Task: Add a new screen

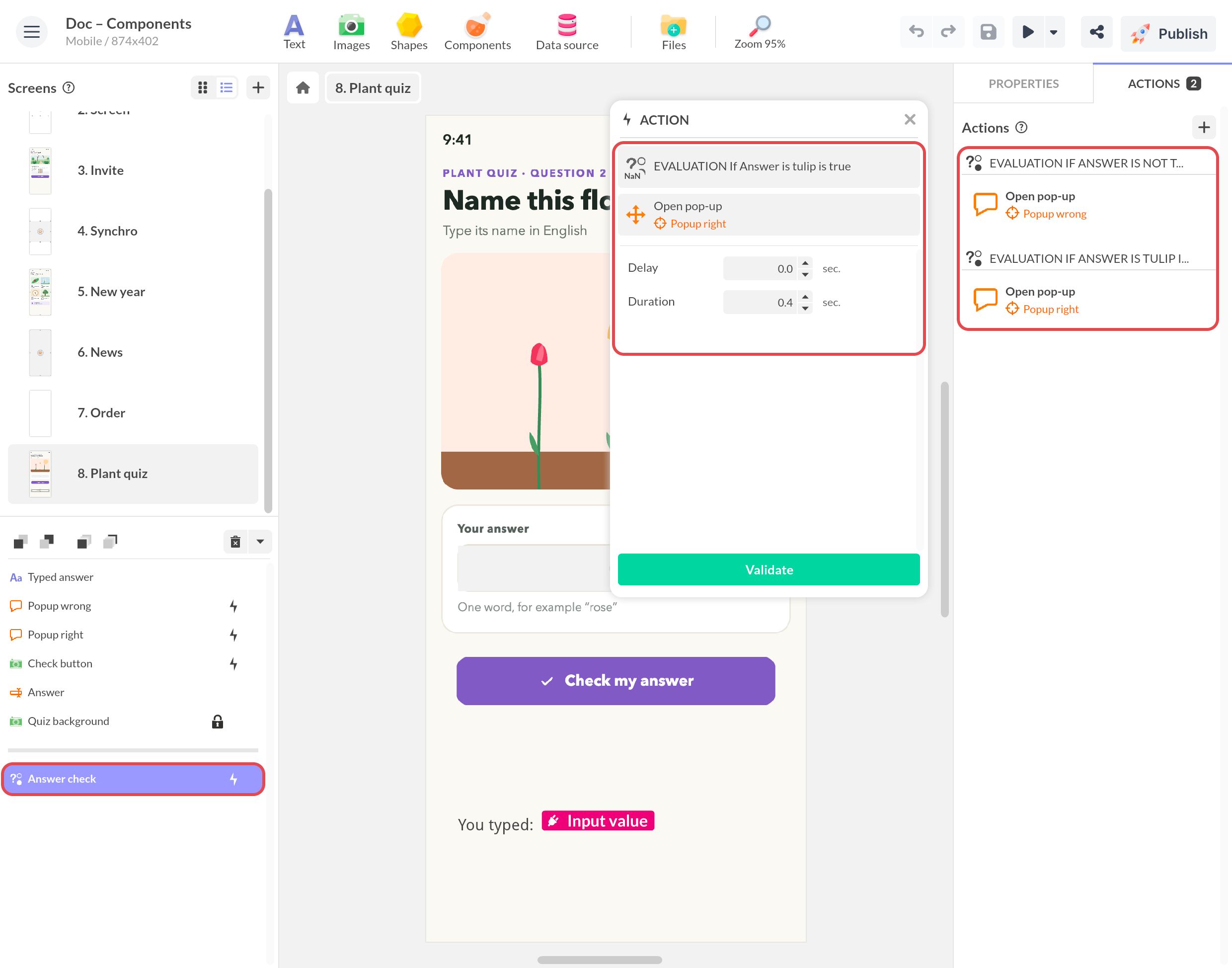Action: (x=258, y=87)
